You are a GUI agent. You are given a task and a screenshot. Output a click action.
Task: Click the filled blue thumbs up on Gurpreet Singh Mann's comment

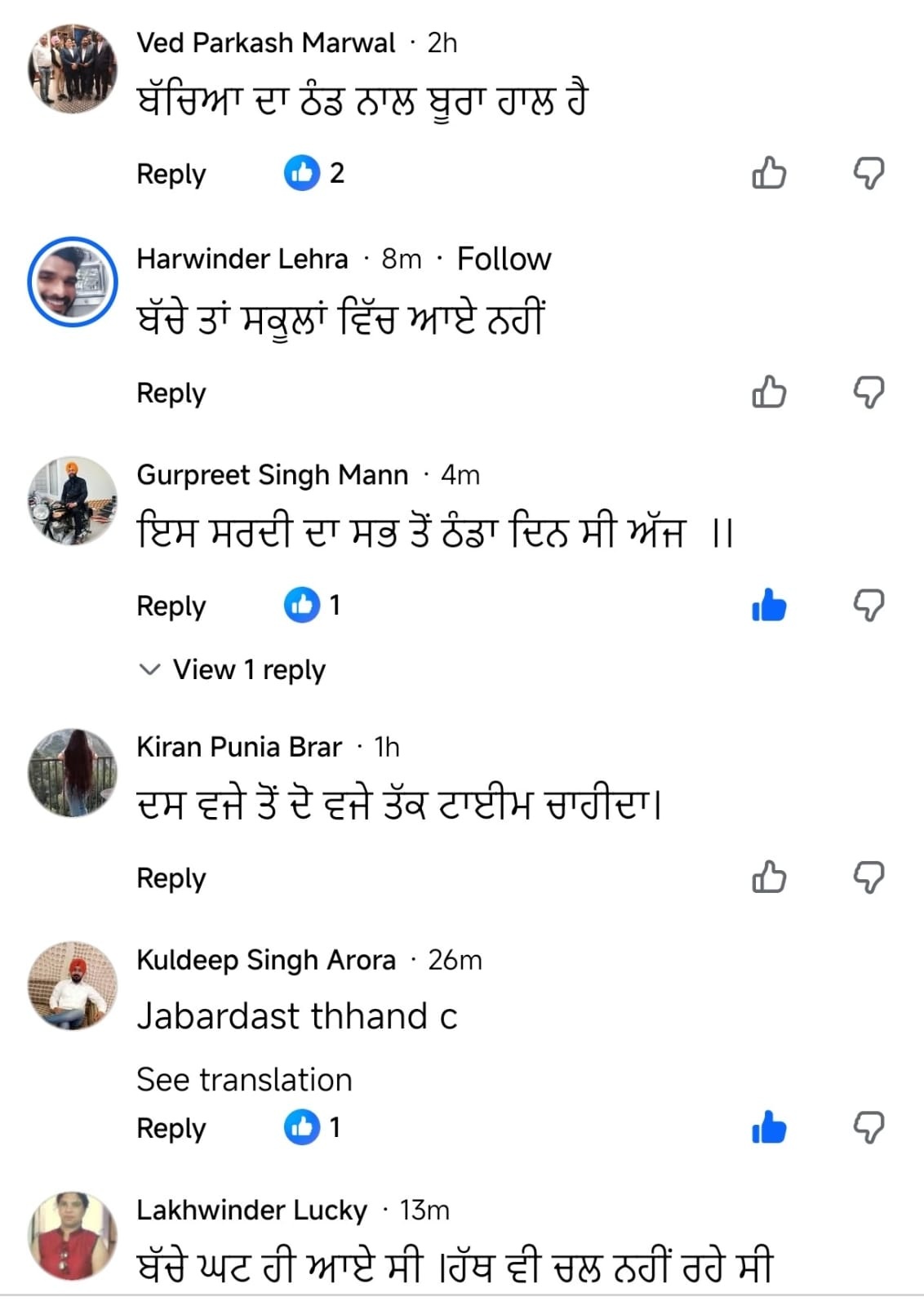pyautogui.click(x=768, y=606)
